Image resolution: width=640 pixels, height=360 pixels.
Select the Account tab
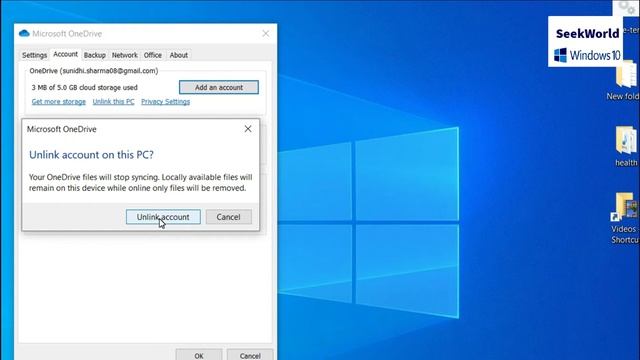[x=65, y=54]
